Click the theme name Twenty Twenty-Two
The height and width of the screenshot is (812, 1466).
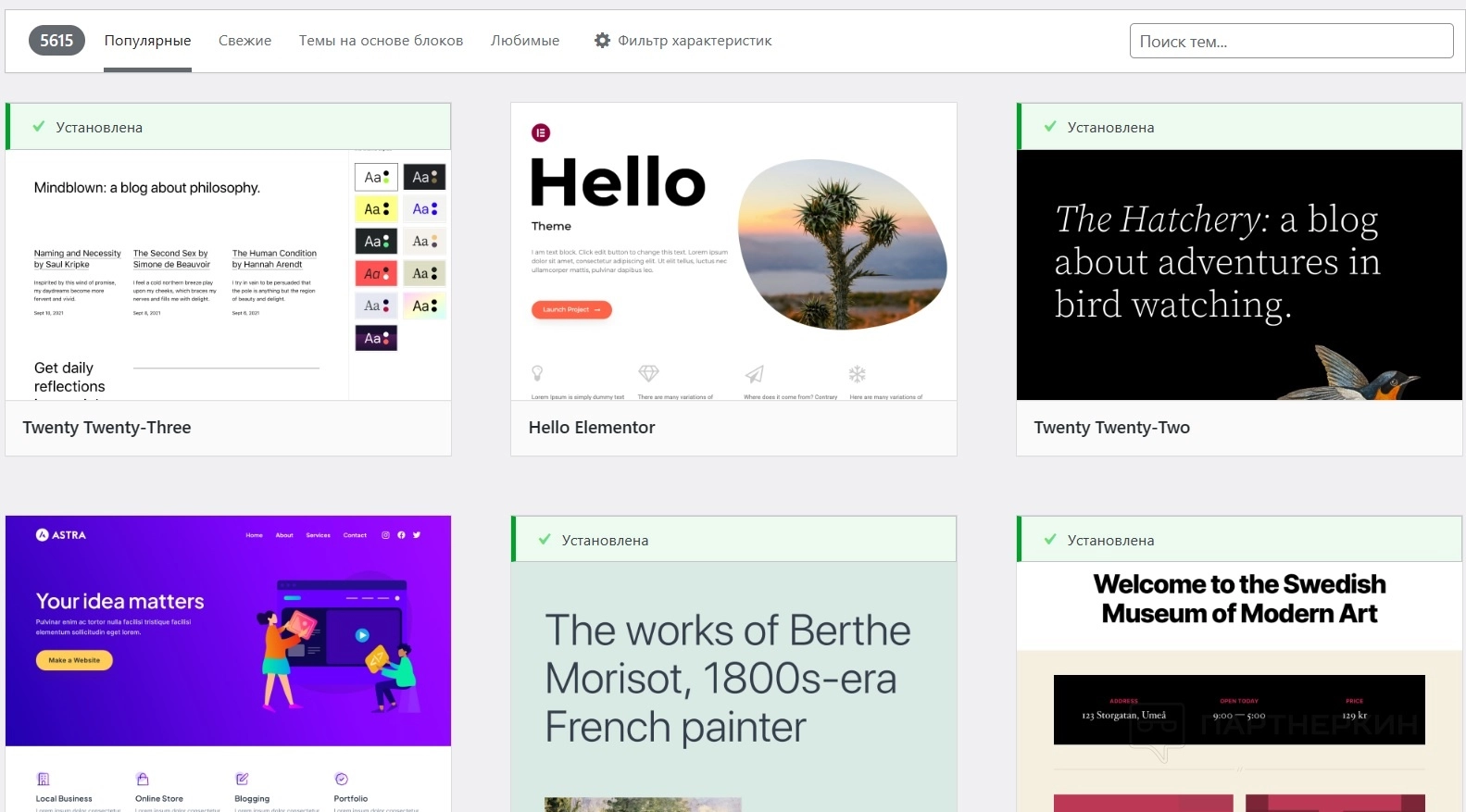coord(1112,428)
